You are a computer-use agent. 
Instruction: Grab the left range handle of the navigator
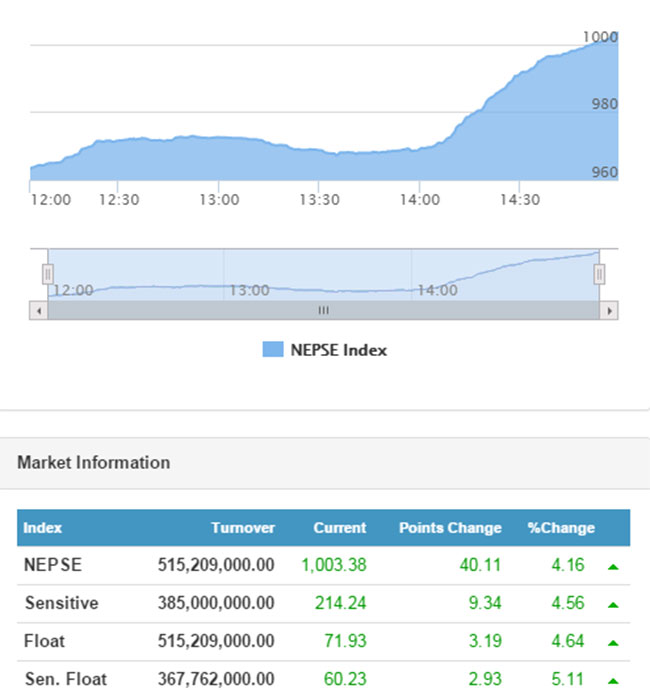[x=48, y=274]
